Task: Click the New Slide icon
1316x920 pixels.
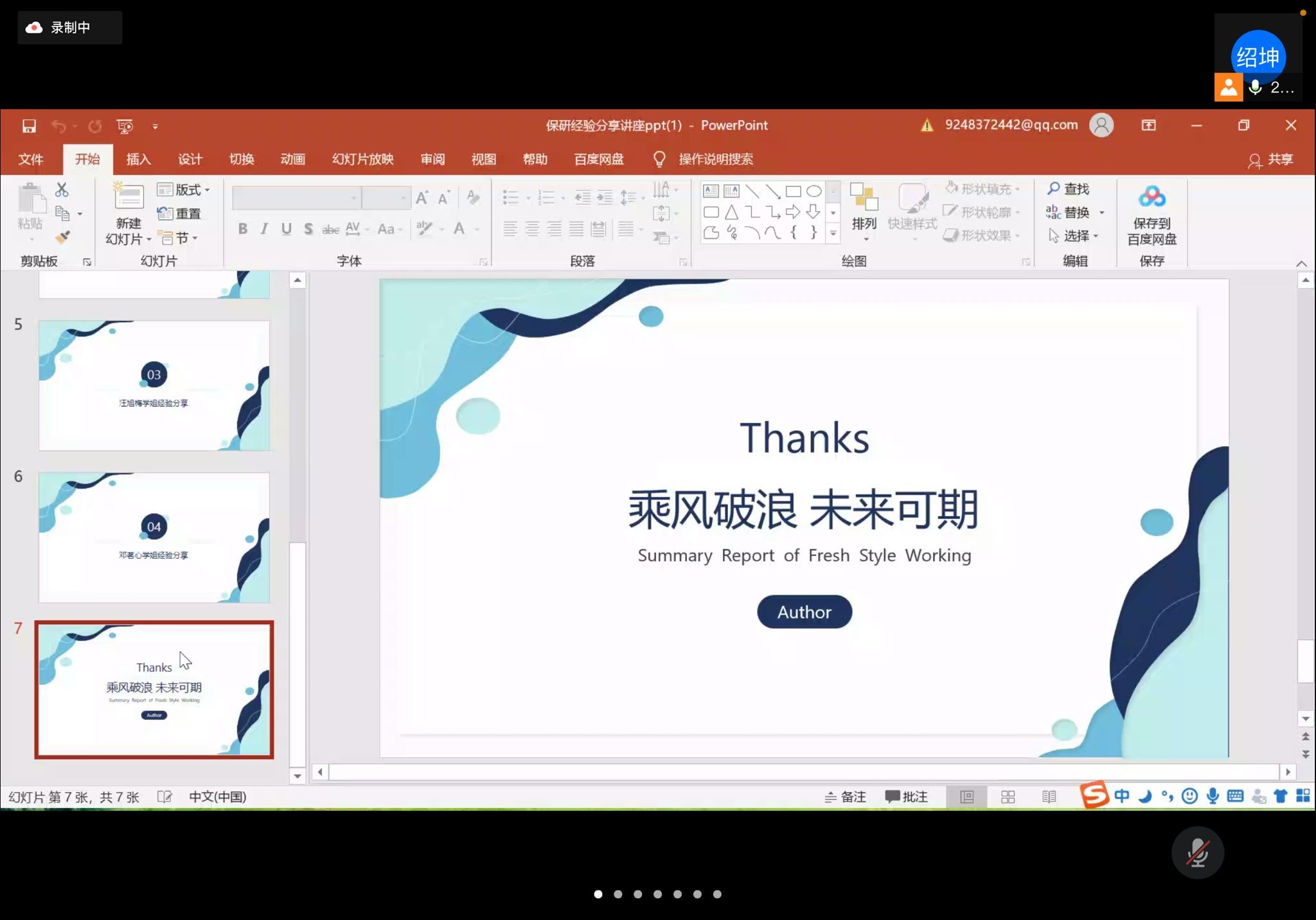Action: pyautogui.click(x=128, y=197)
